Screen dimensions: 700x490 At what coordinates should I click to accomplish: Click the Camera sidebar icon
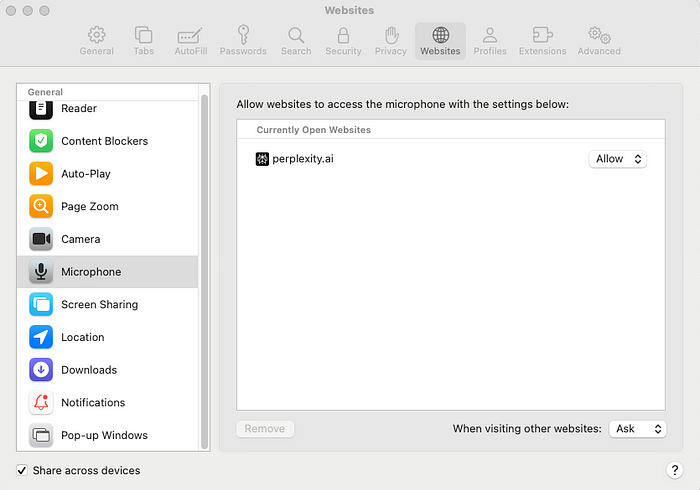(41, 239)
